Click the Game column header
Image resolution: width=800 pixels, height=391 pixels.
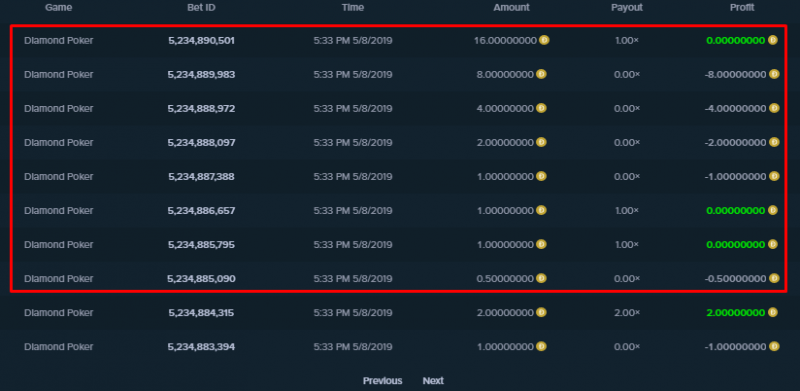tap(59, 7)
